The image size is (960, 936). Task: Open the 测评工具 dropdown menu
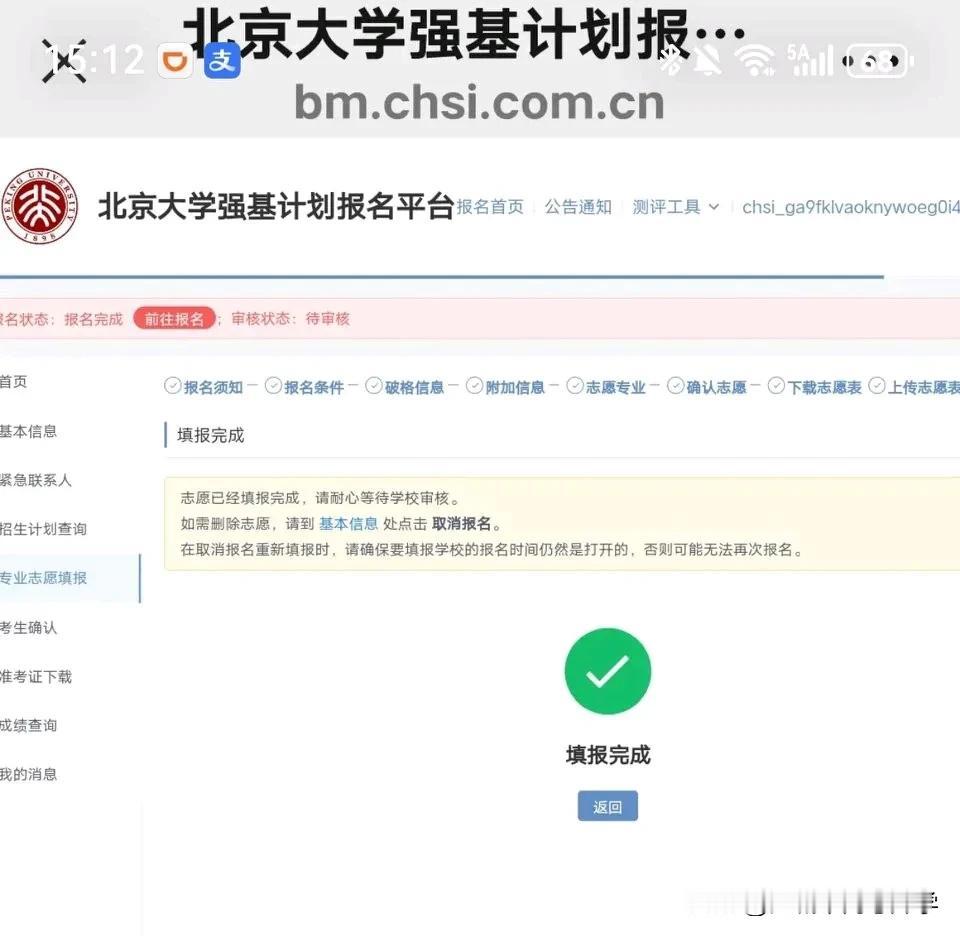point(676,208)
